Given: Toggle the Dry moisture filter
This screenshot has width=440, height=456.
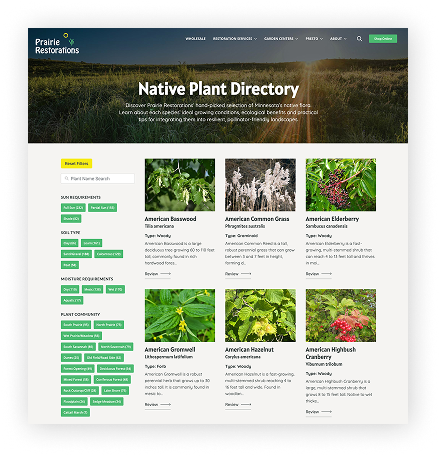Looking at the screenshot, I should pyautogui.click(x=70, y=289).
